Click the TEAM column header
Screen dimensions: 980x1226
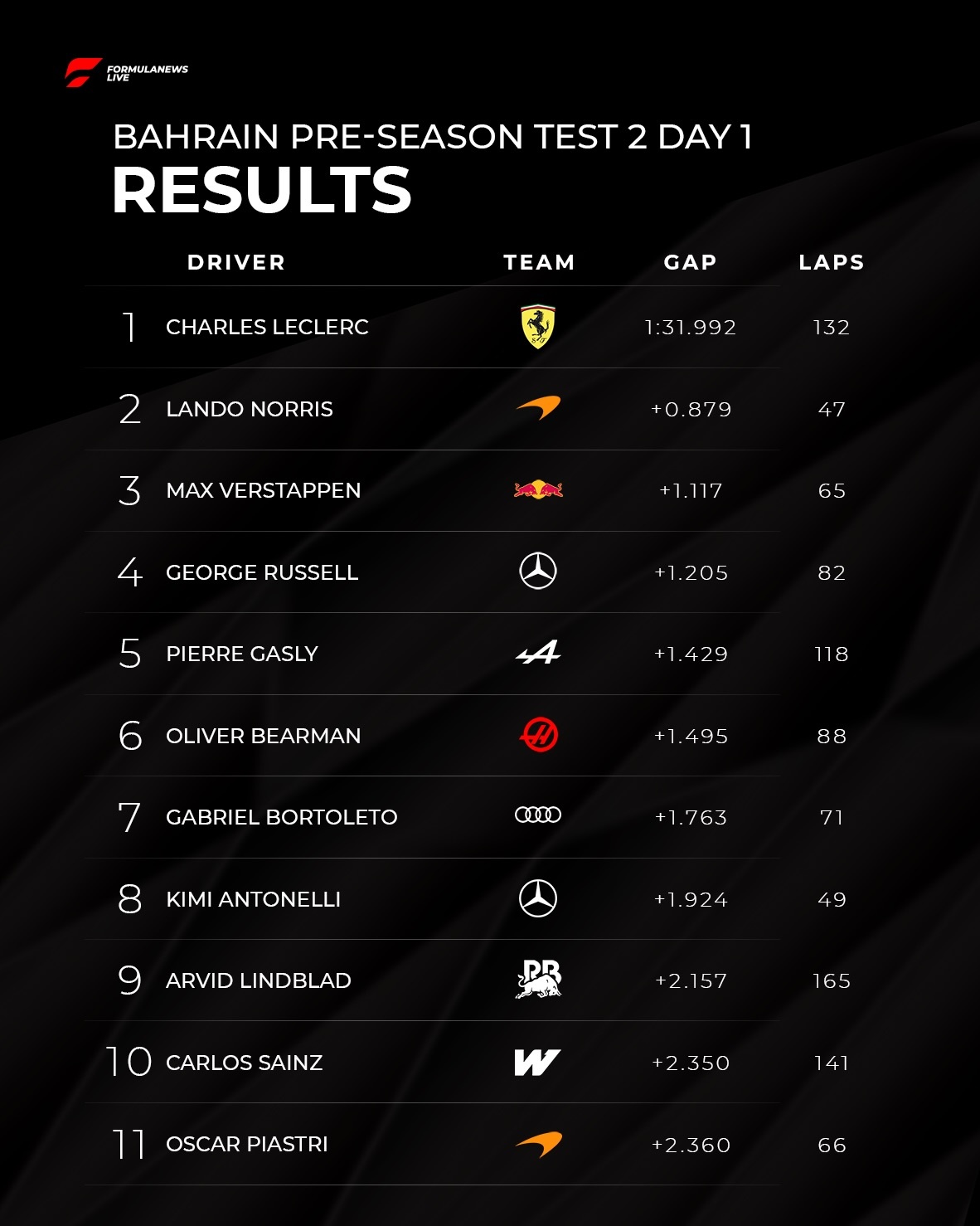(539, 262)
